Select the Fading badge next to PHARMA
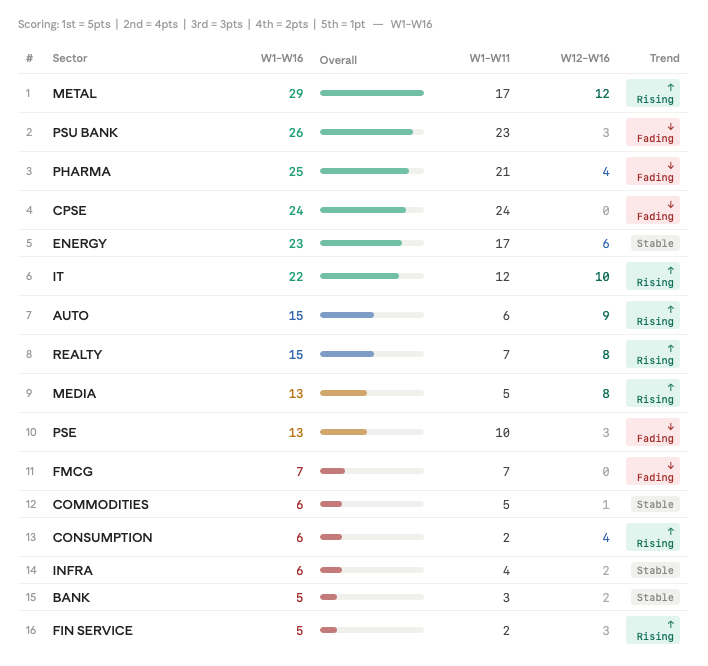The height and width of the screenshot is (666, 708). [x=652, y=171]
